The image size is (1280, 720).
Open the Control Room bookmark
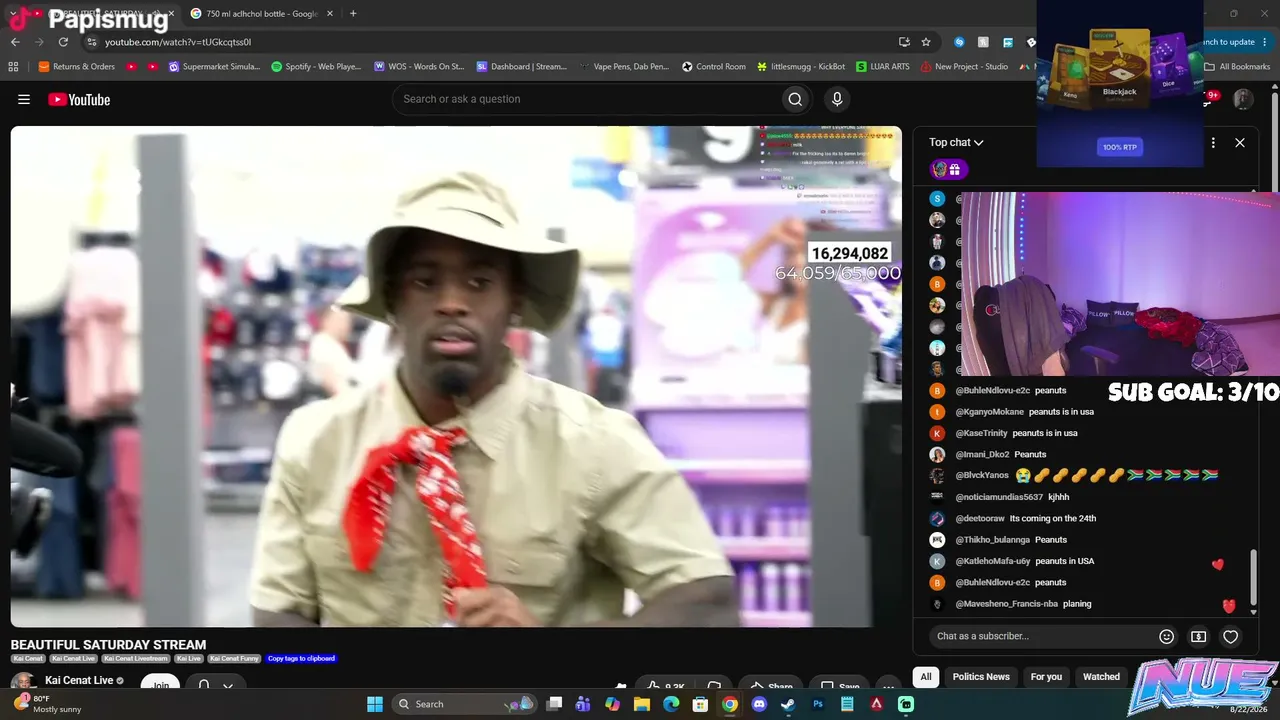tap(714, 67)
